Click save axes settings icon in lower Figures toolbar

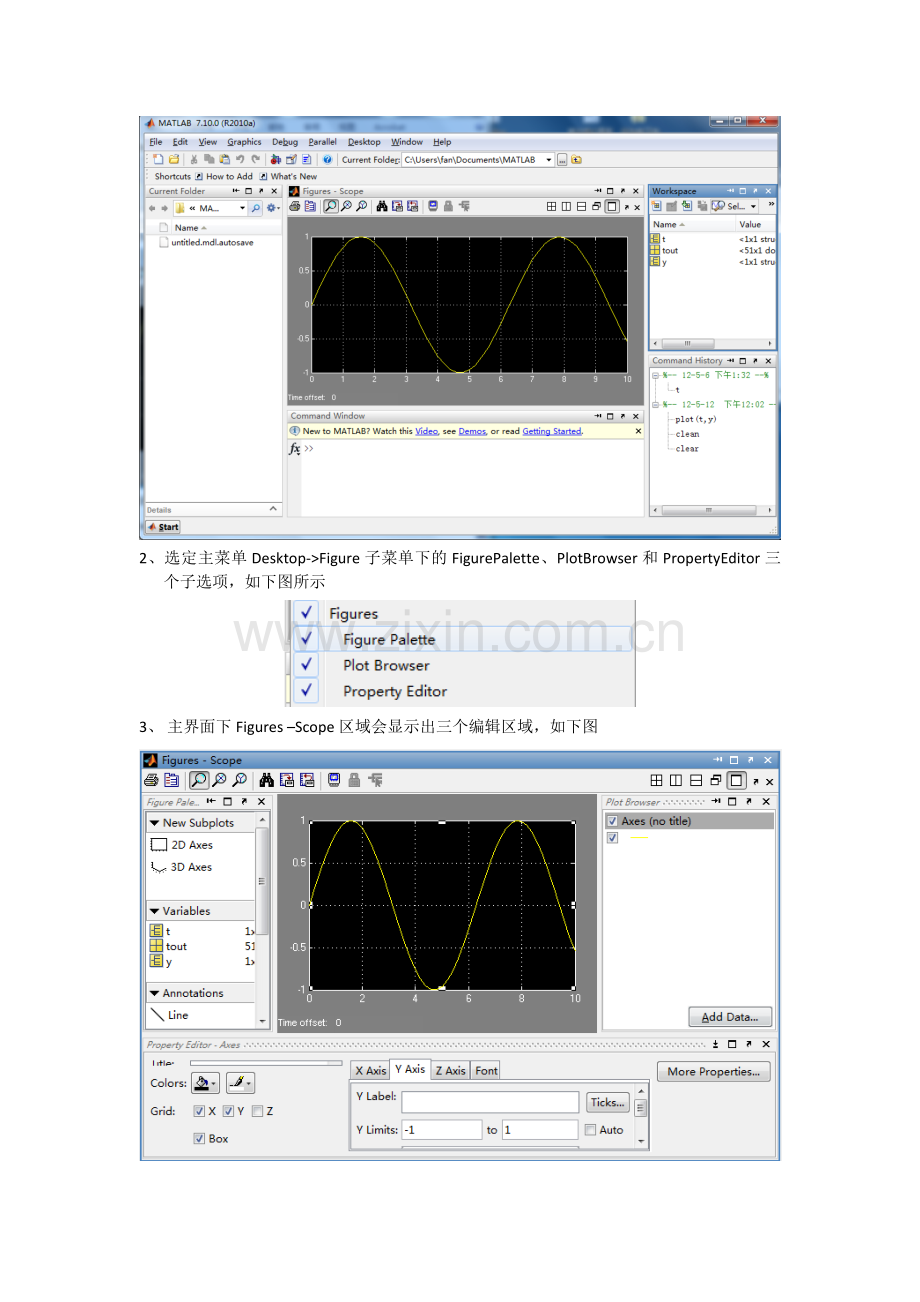click(287, 780)
